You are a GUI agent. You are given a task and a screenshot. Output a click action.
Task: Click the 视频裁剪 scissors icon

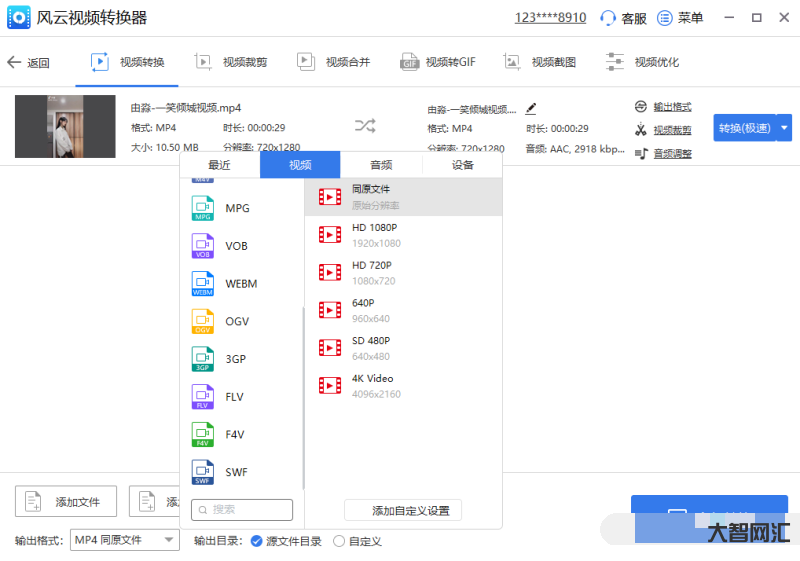(x=642, y=130)
